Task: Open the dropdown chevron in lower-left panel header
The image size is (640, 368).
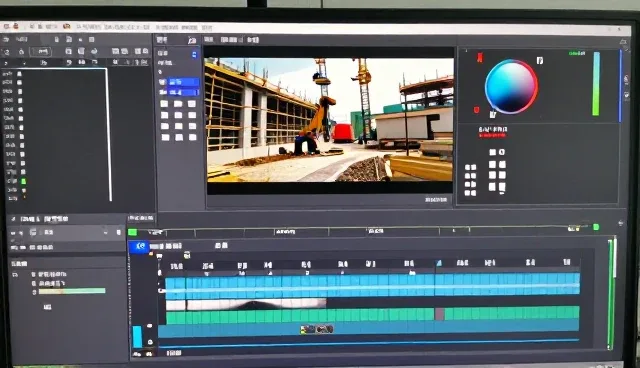Action: point(106,233)
